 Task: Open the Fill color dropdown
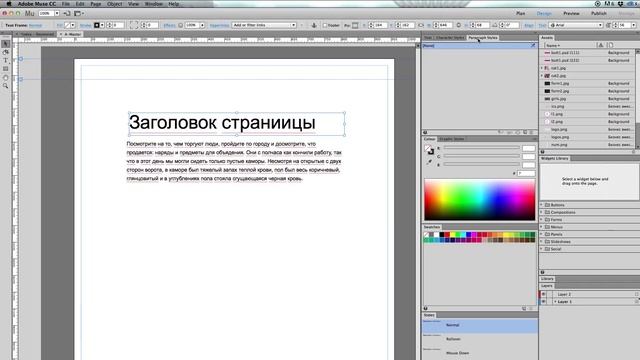[73, 25]
